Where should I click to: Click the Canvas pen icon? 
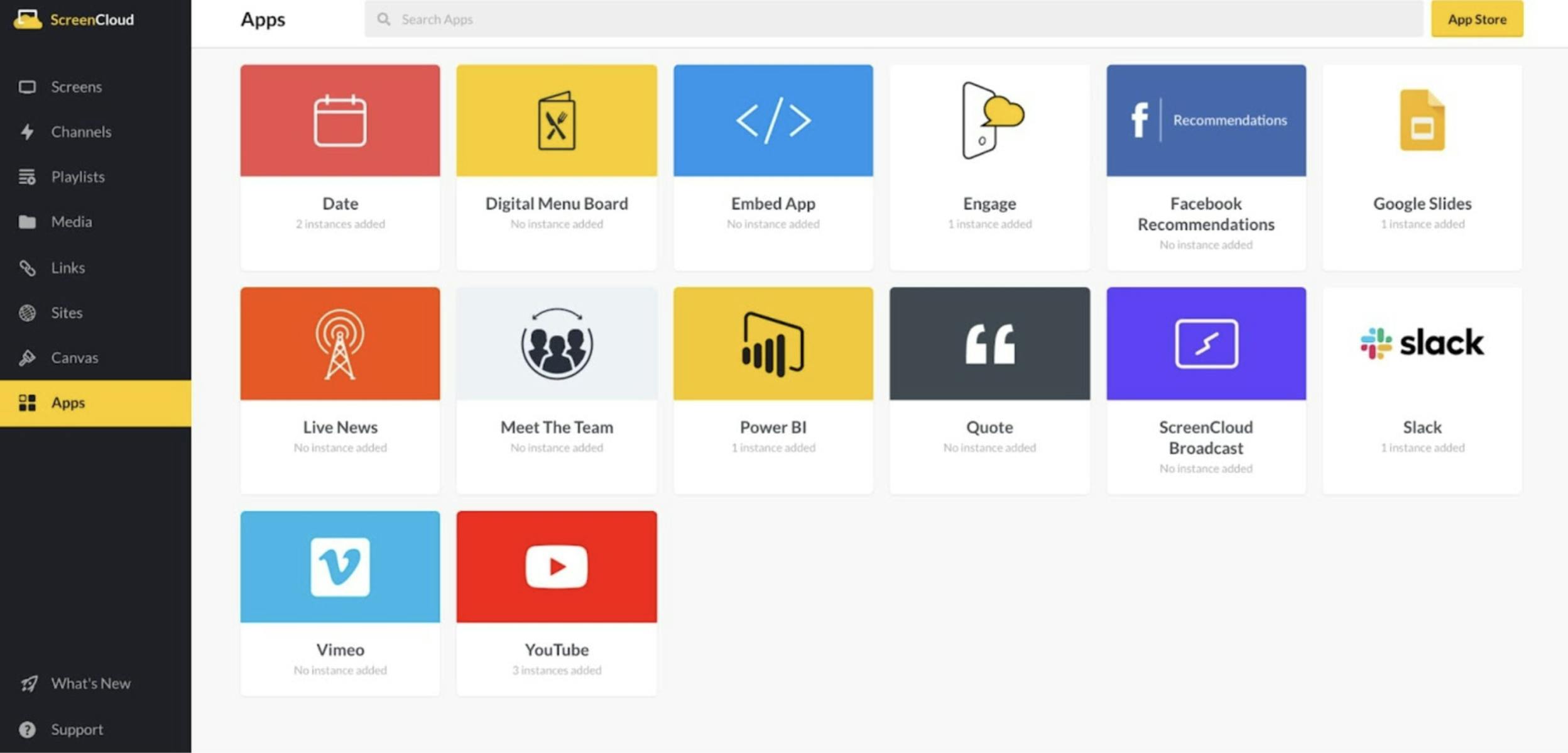[x=27, y=358]
